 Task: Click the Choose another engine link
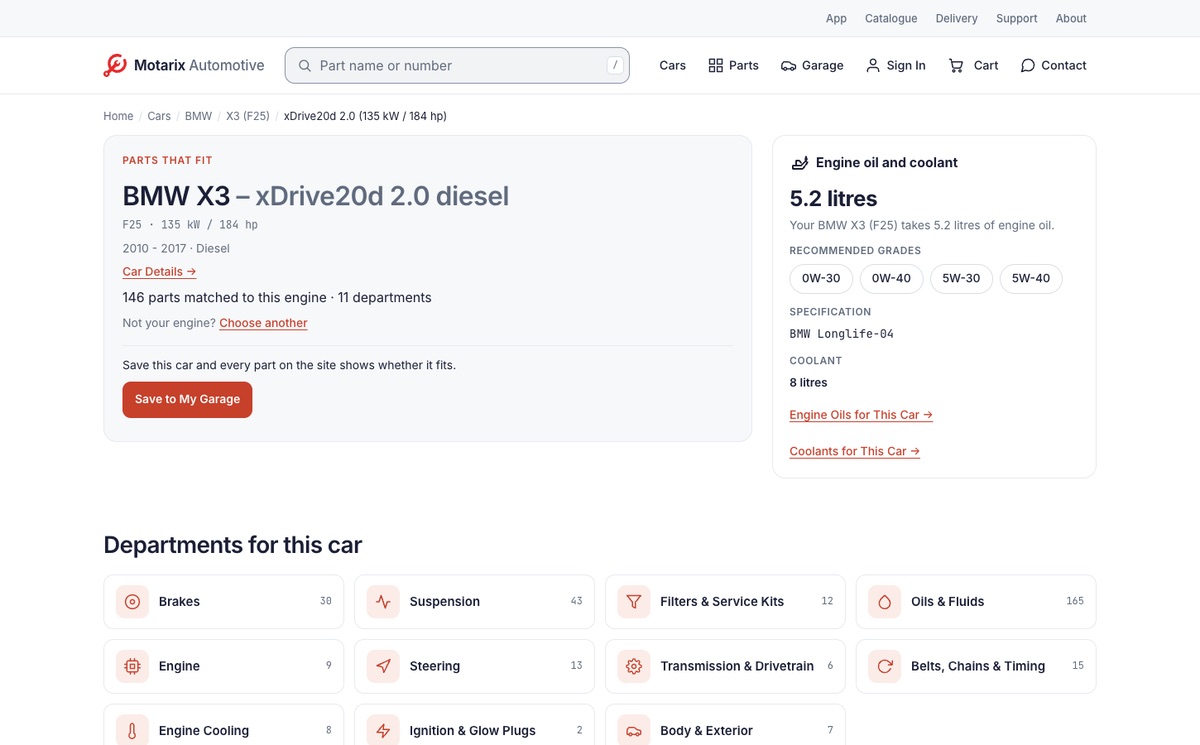pos(263,323)
